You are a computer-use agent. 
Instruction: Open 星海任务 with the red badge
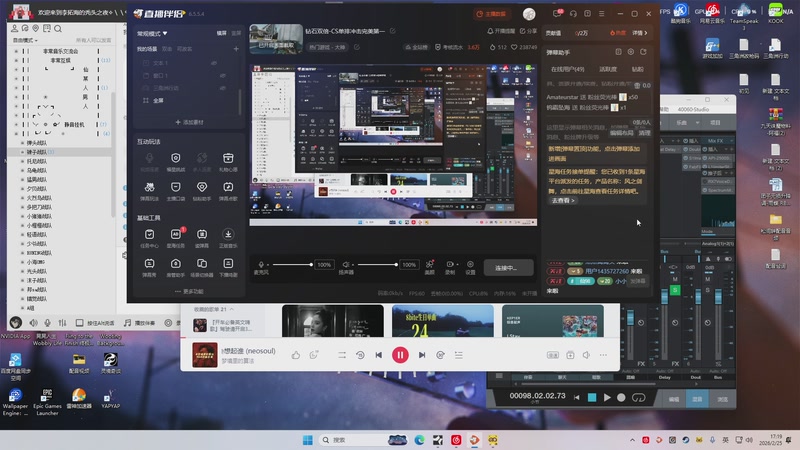[176, 238]
